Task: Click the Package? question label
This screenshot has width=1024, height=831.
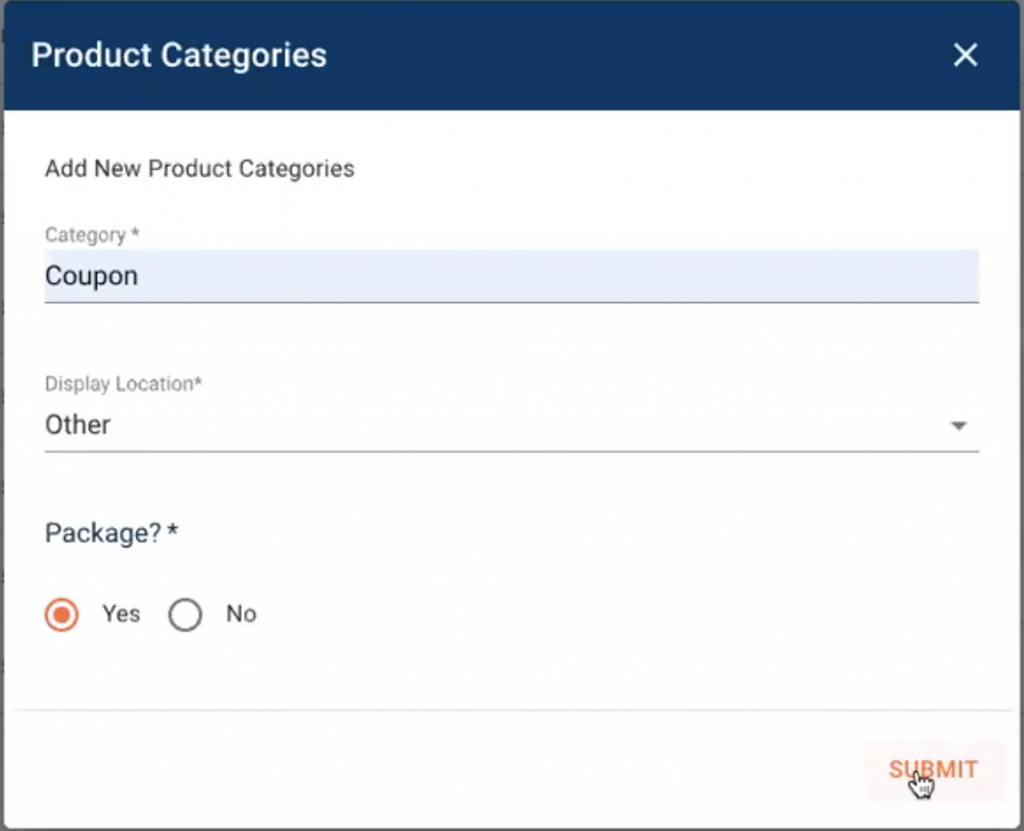Action: [x=111, y=533]
